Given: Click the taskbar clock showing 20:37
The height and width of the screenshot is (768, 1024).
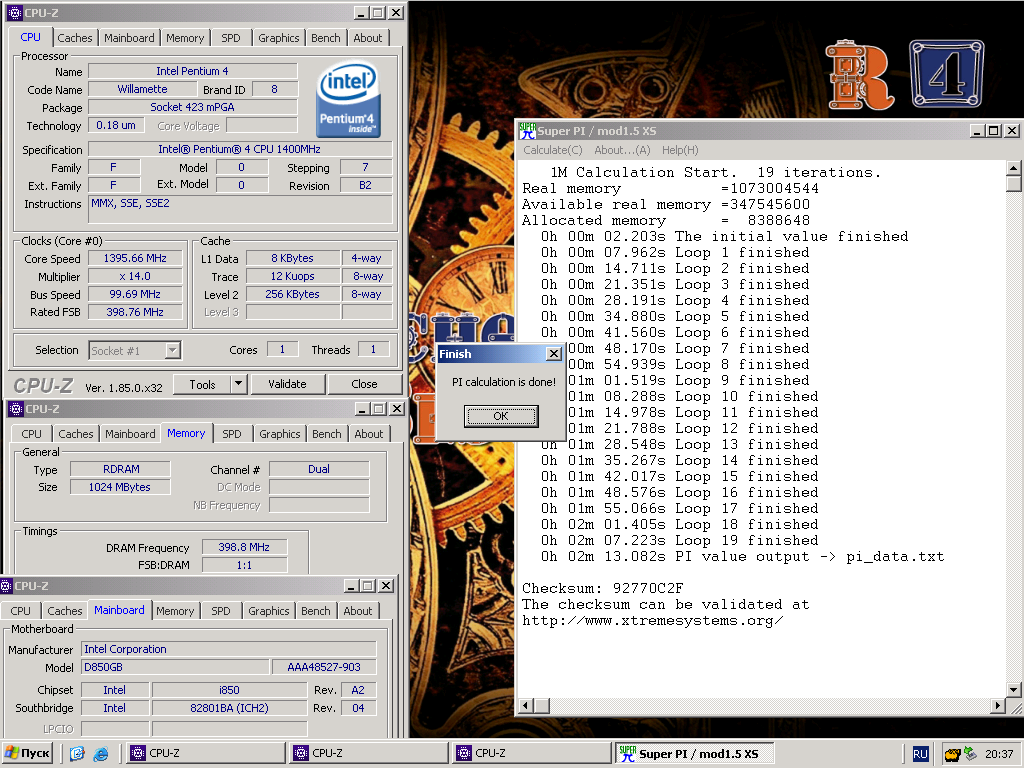Looking at the screenshot, I should 999,754.
